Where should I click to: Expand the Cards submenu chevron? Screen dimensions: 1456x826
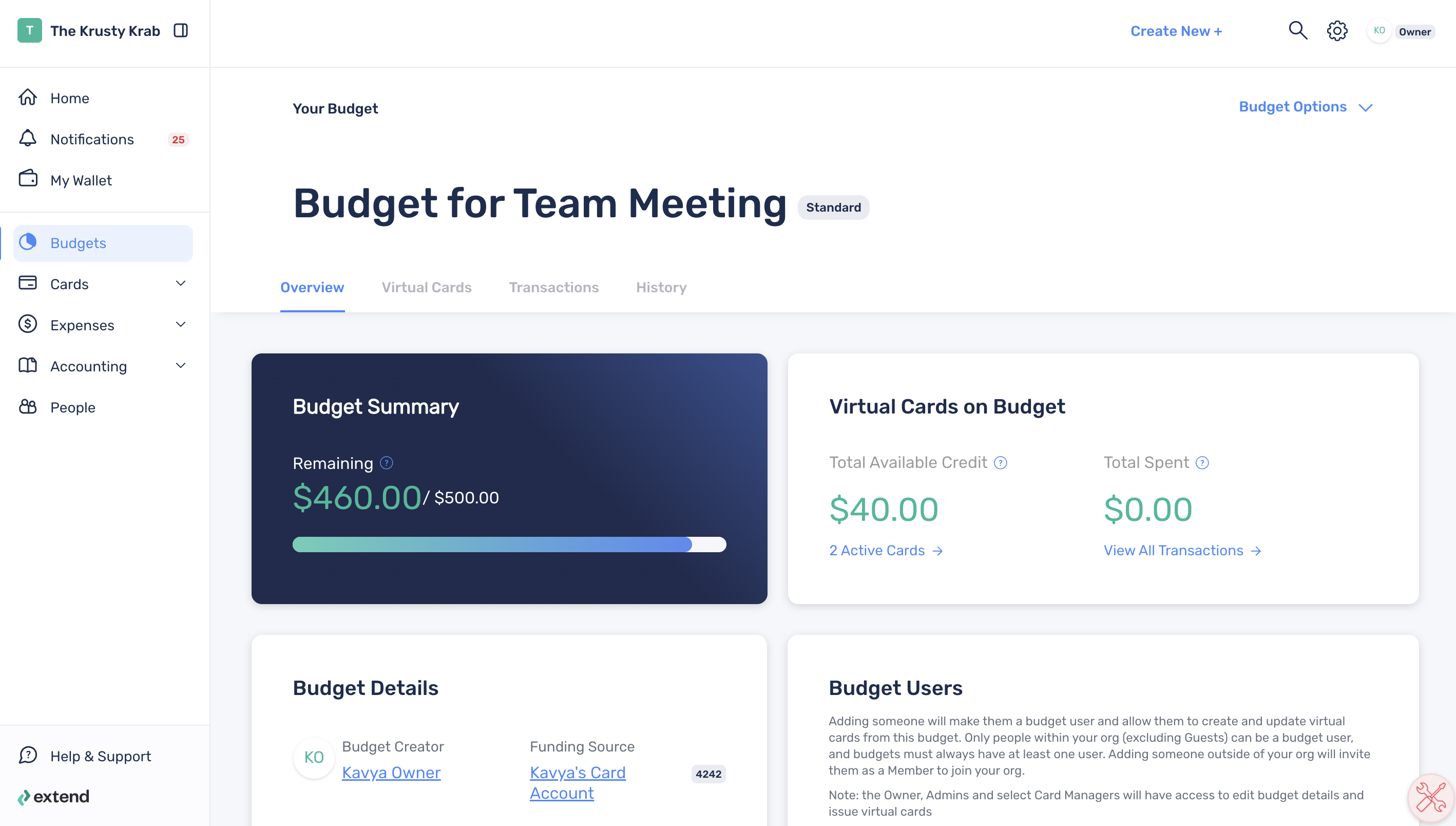tap(181, 284)
